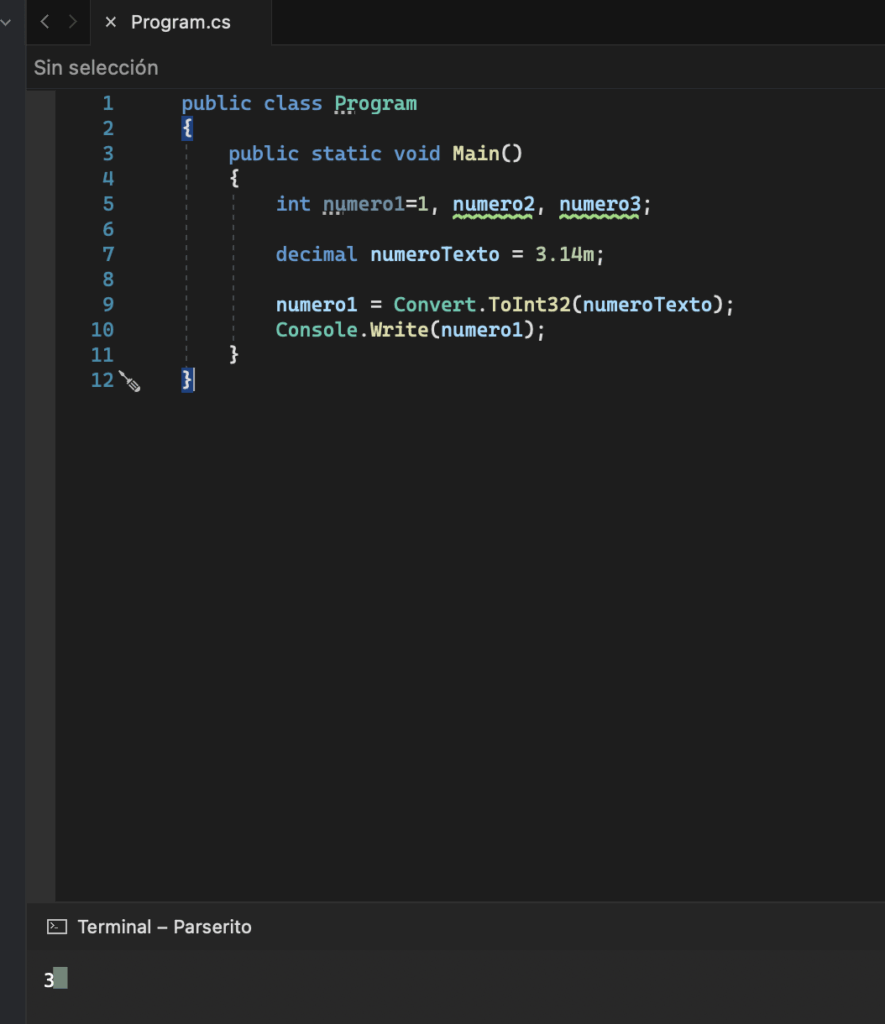This screenshot has height=1024, width=885.
Task: Open the Terminal – Parserito panel header
Action: 164,927
